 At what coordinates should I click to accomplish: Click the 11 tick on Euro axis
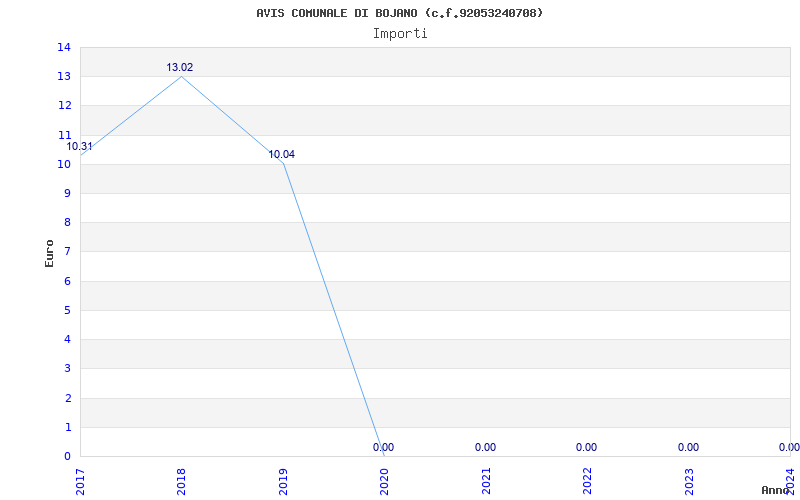point(64,135)
